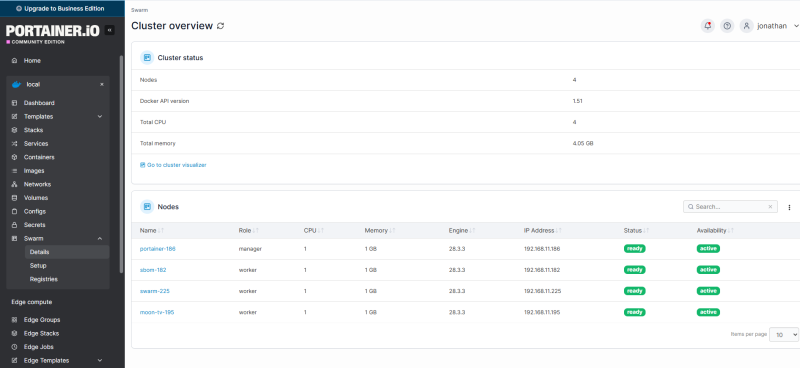Viewport: 800px width, 368px height.
Task: Sort nodes by Availability column
Action: click(715, 231)
